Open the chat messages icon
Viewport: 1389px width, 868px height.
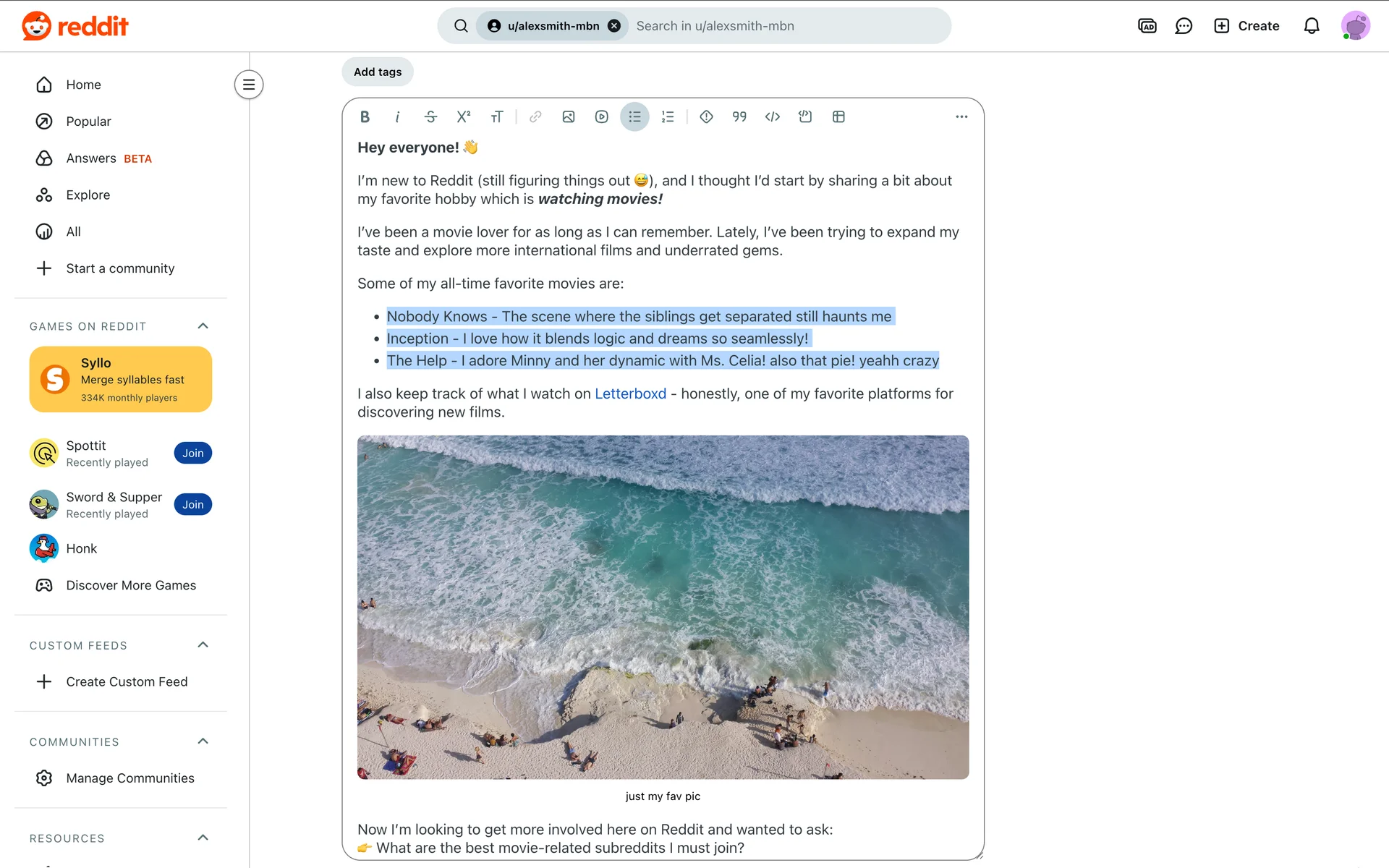(1184, 26)
